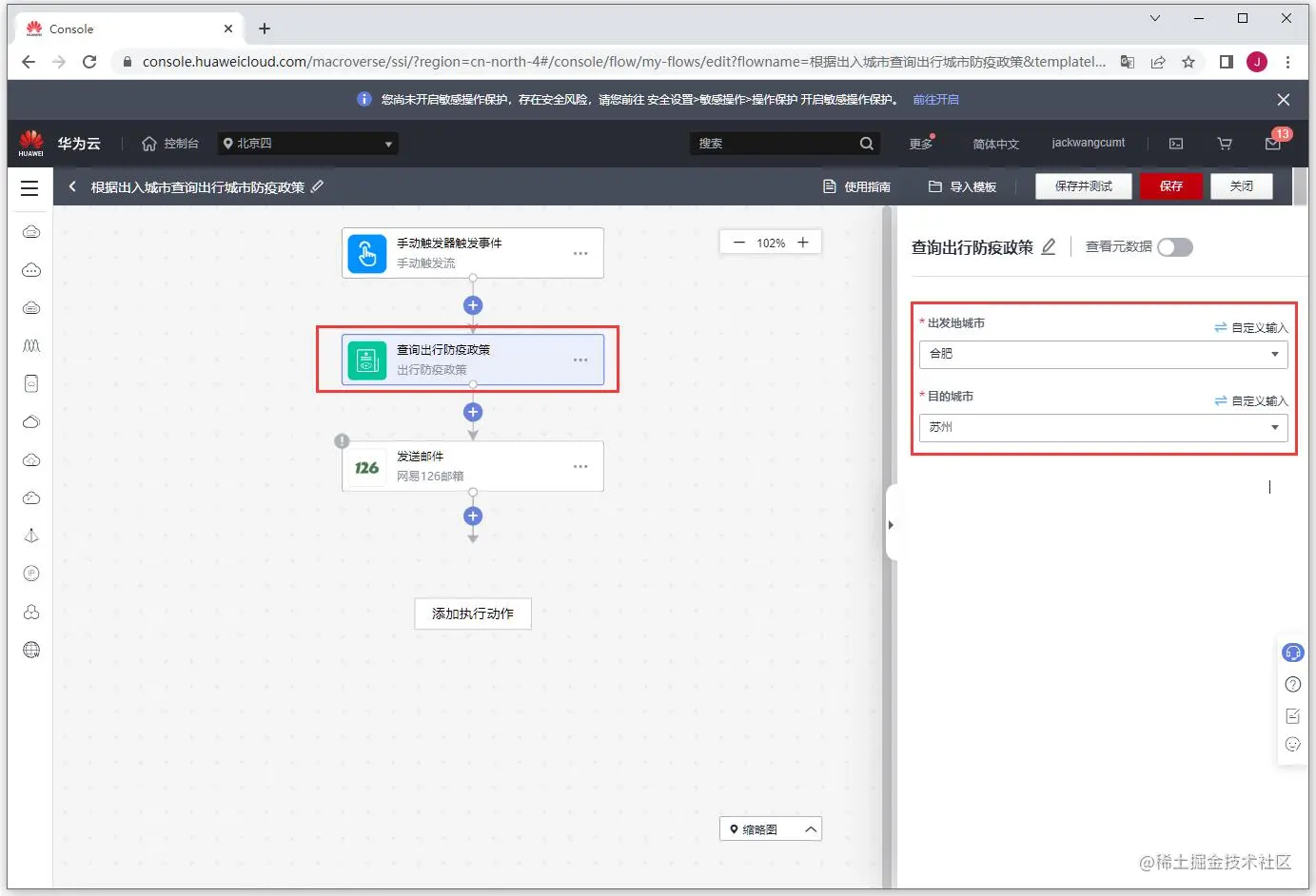The image size is (1316, 896).
Task: Close the Console browser tab
Action: coord(228,29)
